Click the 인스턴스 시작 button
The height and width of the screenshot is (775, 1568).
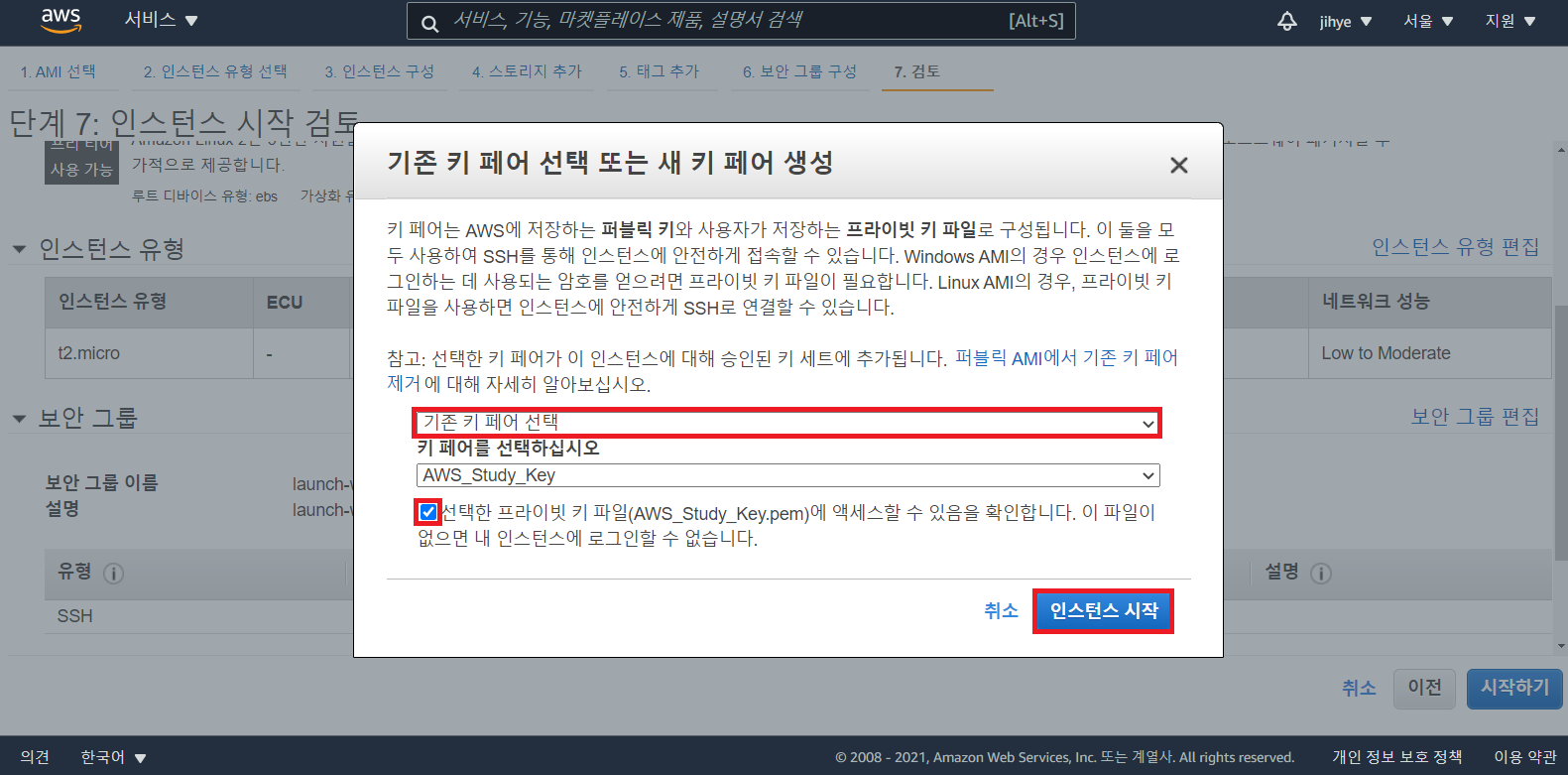tap(1103, 611)
